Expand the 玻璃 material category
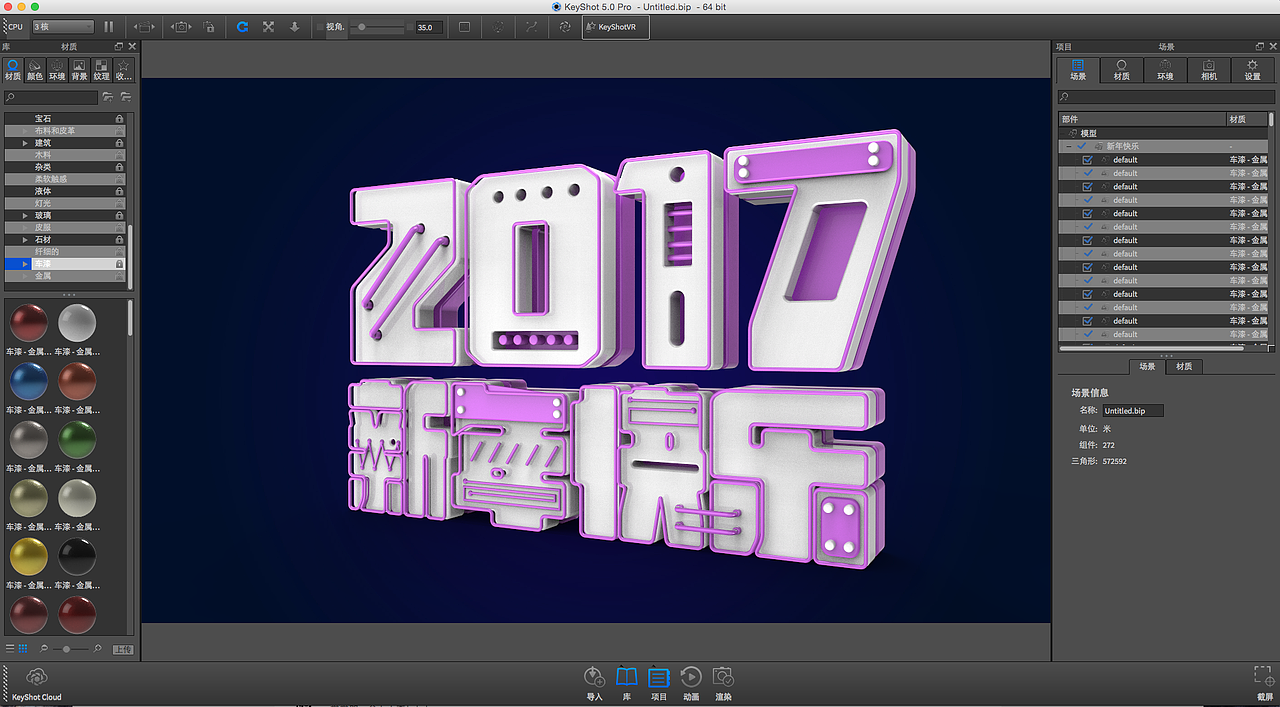Screen dimensions: 1280x707 [x=25, y=214]
